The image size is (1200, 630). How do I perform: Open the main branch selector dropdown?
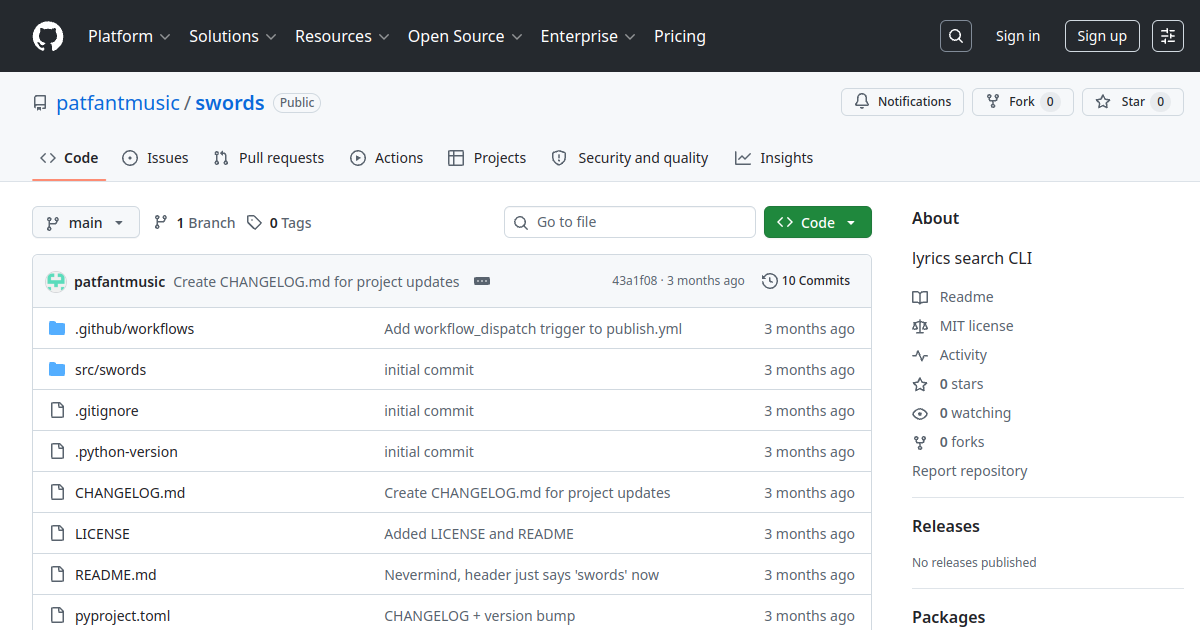(x=86, y=222)
